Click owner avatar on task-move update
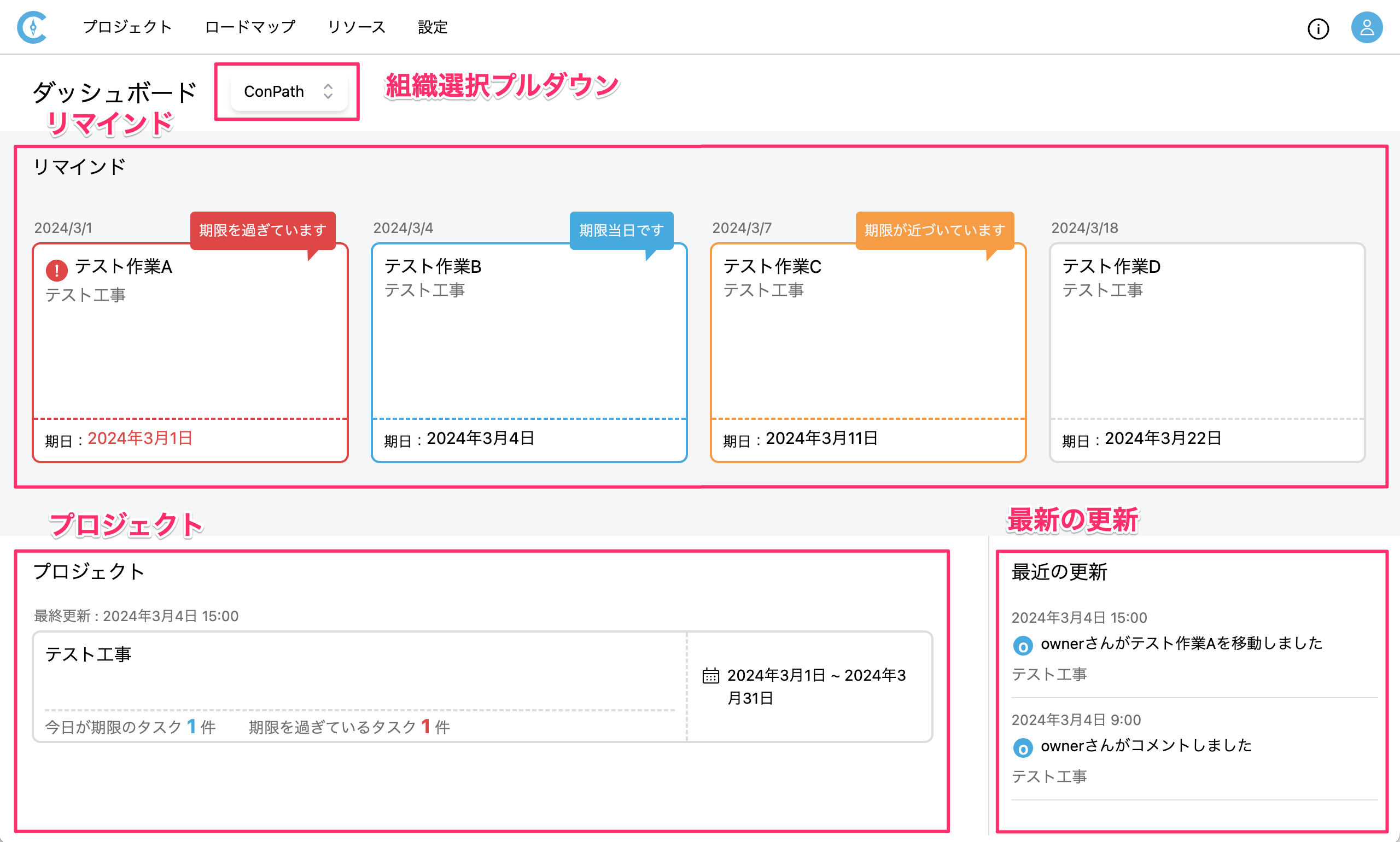1400x842 pixels. 1023,646
